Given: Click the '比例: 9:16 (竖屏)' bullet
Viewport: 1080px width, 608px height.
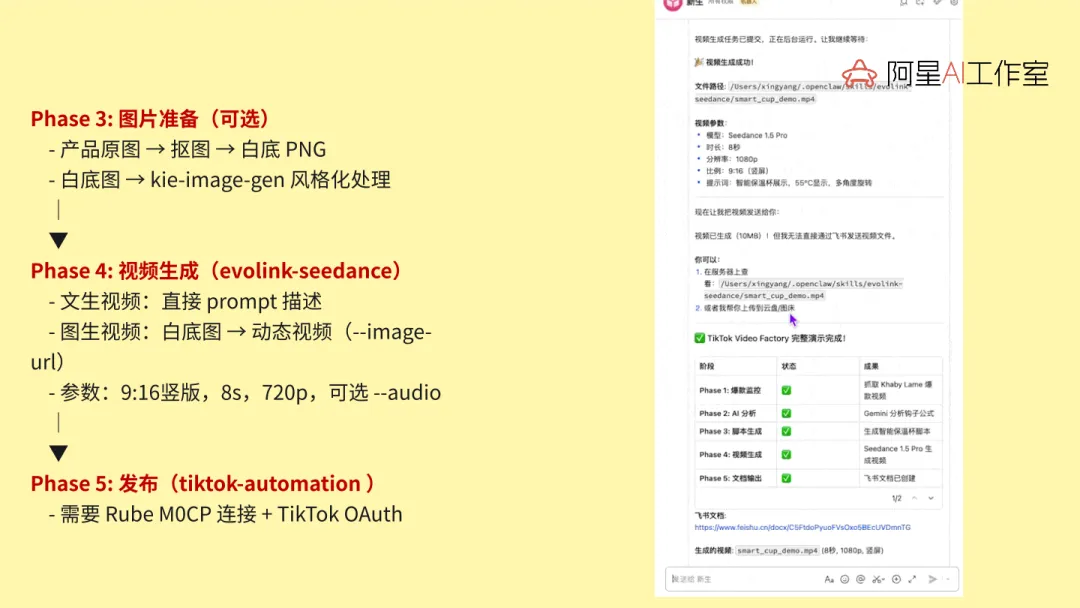Looking at the screenshot, I should coord(736,171).
